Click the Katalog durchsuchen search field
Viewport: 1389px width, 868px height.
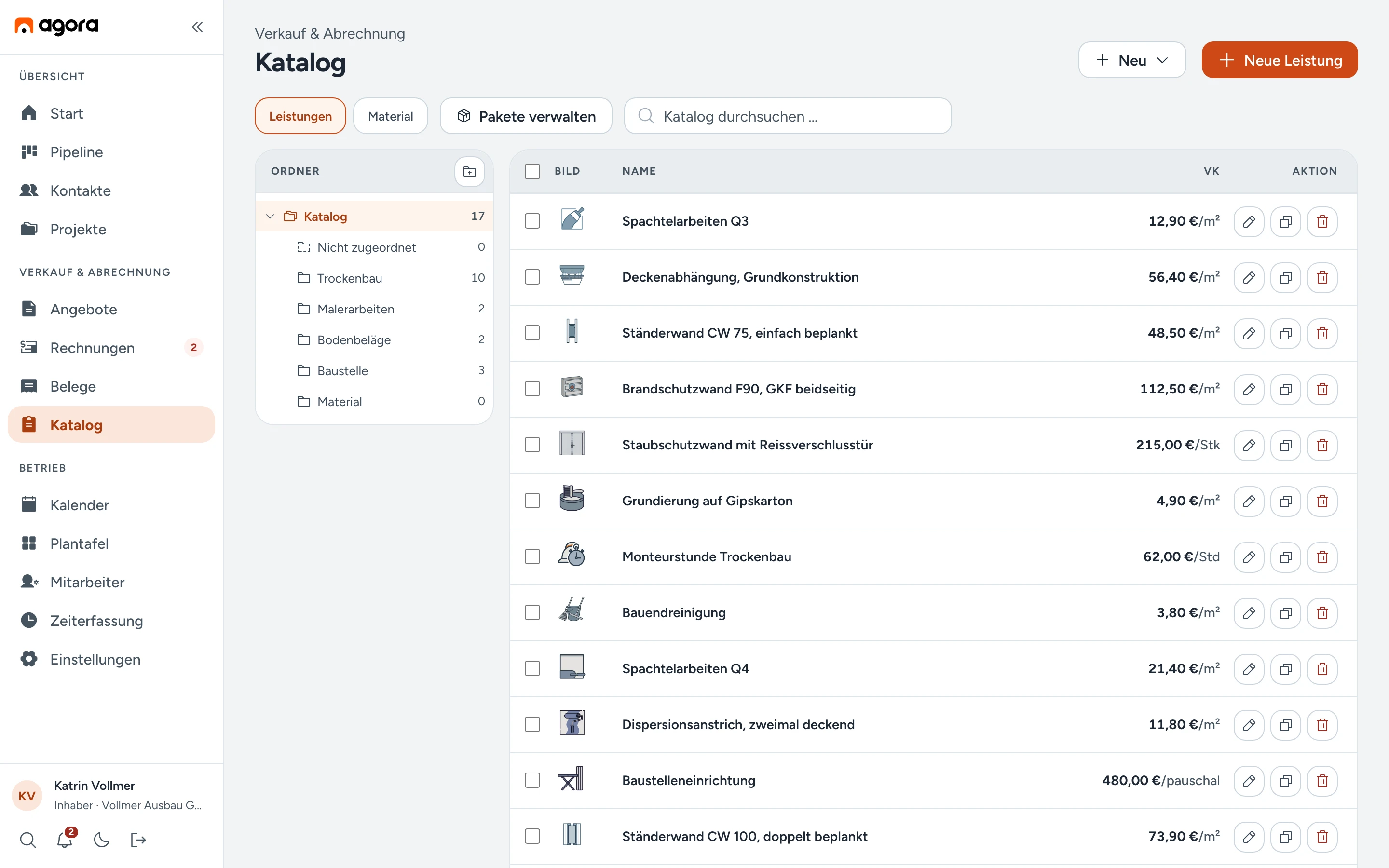pos(788,116)
